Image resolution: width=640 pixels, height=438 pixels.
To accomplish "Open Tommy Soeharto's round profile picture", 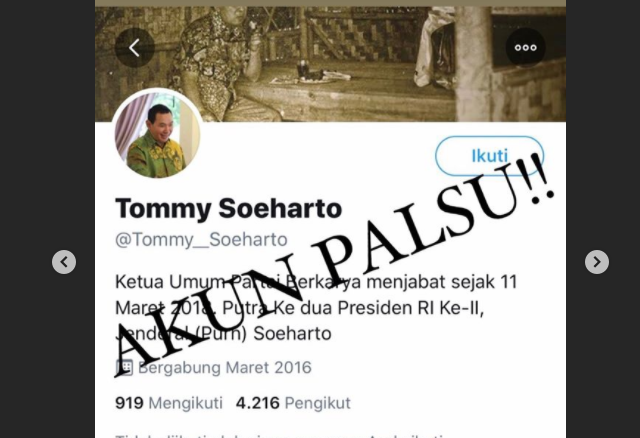I will click(x=158, y=136).
